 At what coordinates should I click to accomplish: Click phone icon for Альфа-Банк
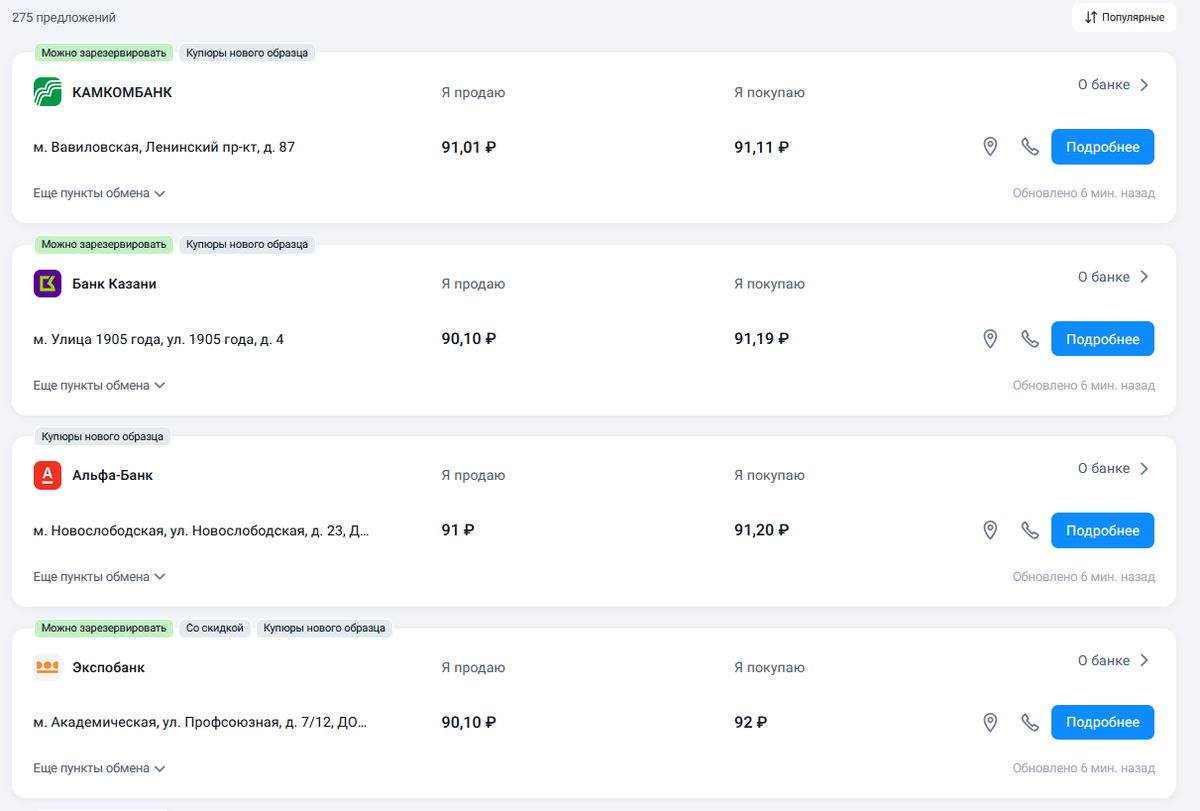click(x=1030, y=530)
